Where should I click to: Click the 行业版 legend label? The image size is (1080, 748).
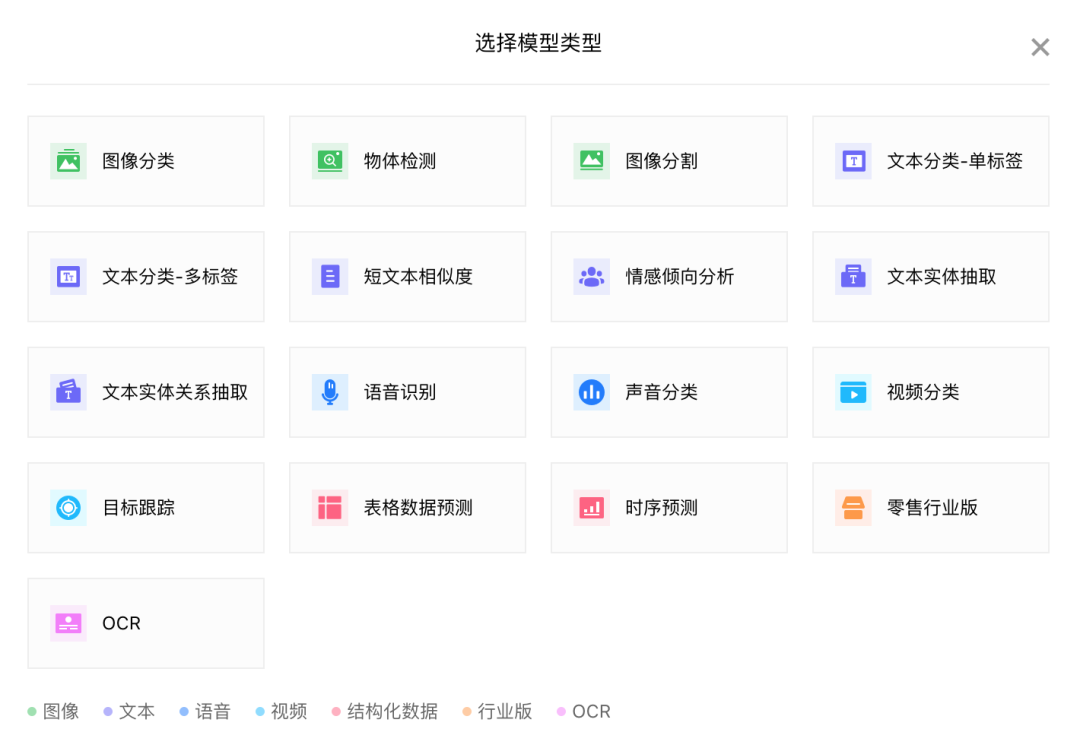pos(505,711)
